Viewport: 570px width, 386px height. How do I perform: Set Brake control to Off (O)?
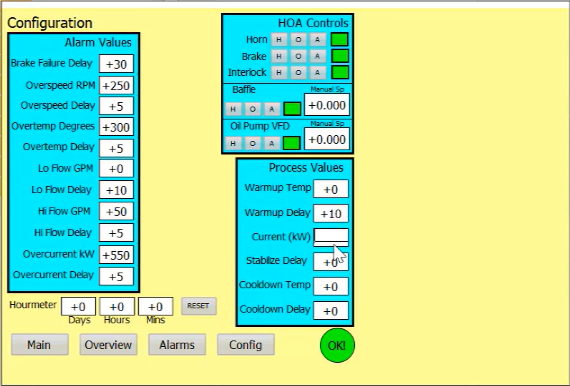(298, 56)
